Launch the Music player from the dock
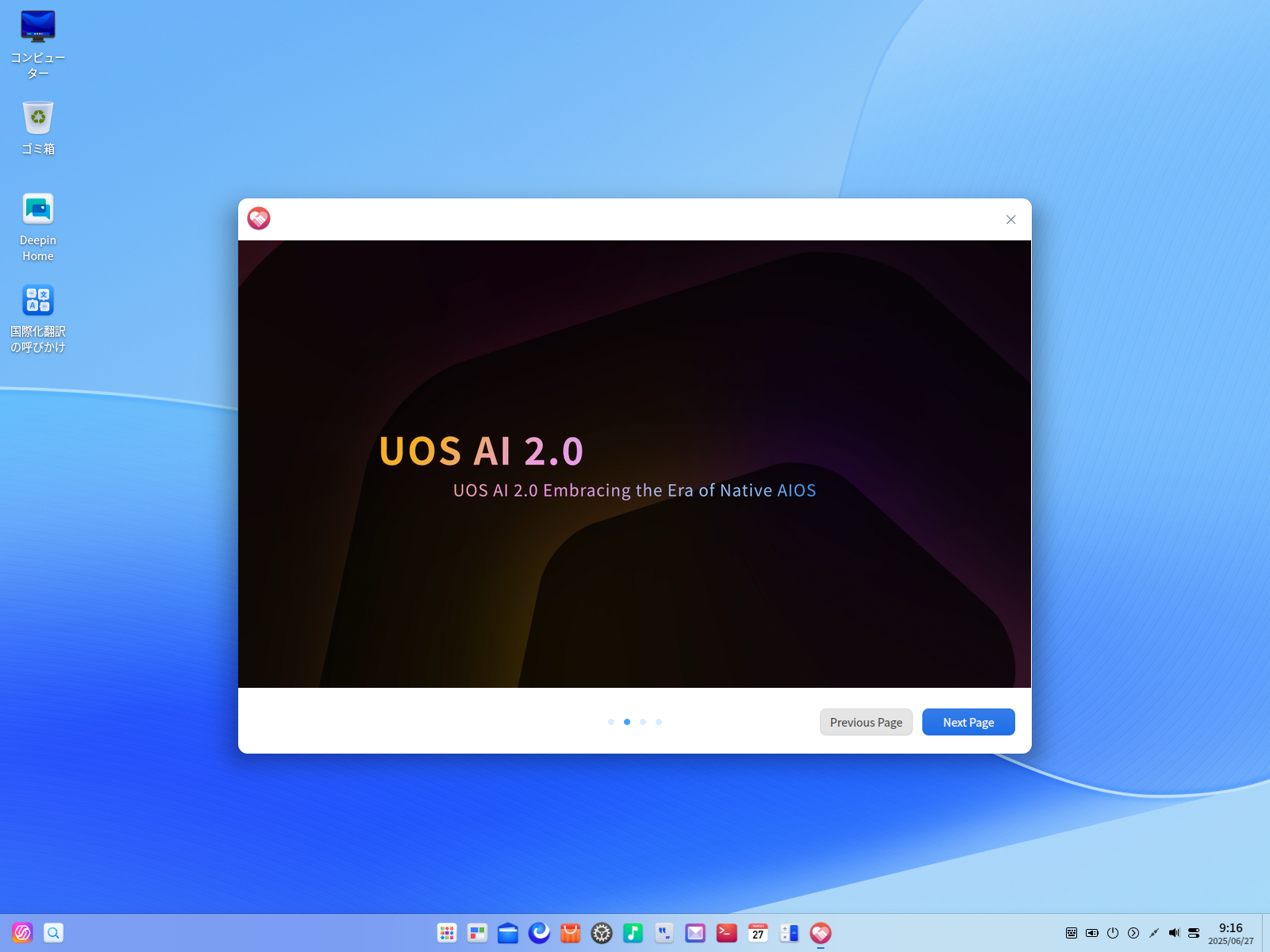Image resolution: width=1270 pixels, height=952 pixels. tap(633, 933)
